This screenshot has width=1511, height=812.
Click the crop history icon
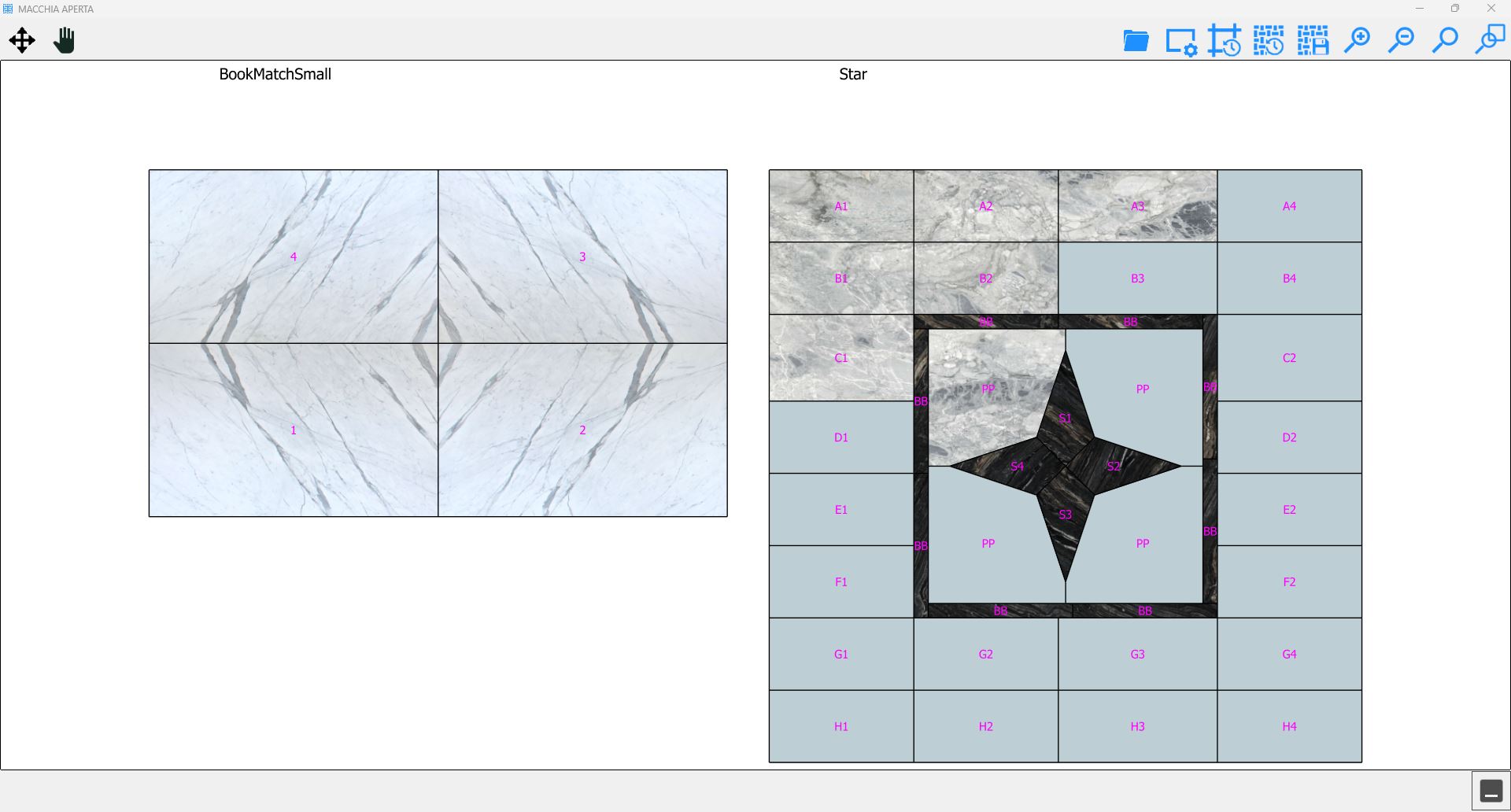coord(1225,40)
